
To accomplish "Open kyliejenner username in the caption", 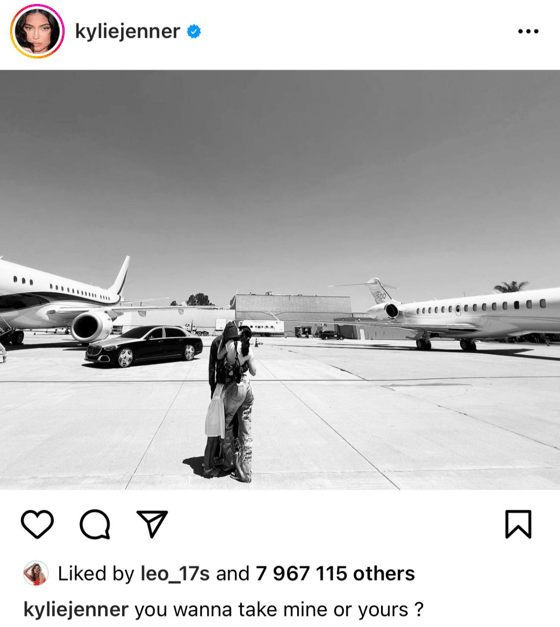I will click(x=76, y=610).
